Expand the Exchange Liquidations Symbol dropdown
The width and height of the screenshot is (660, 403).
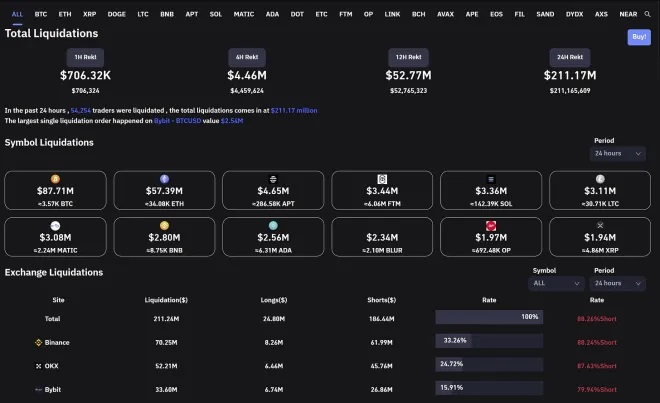(x=557, y=283)
